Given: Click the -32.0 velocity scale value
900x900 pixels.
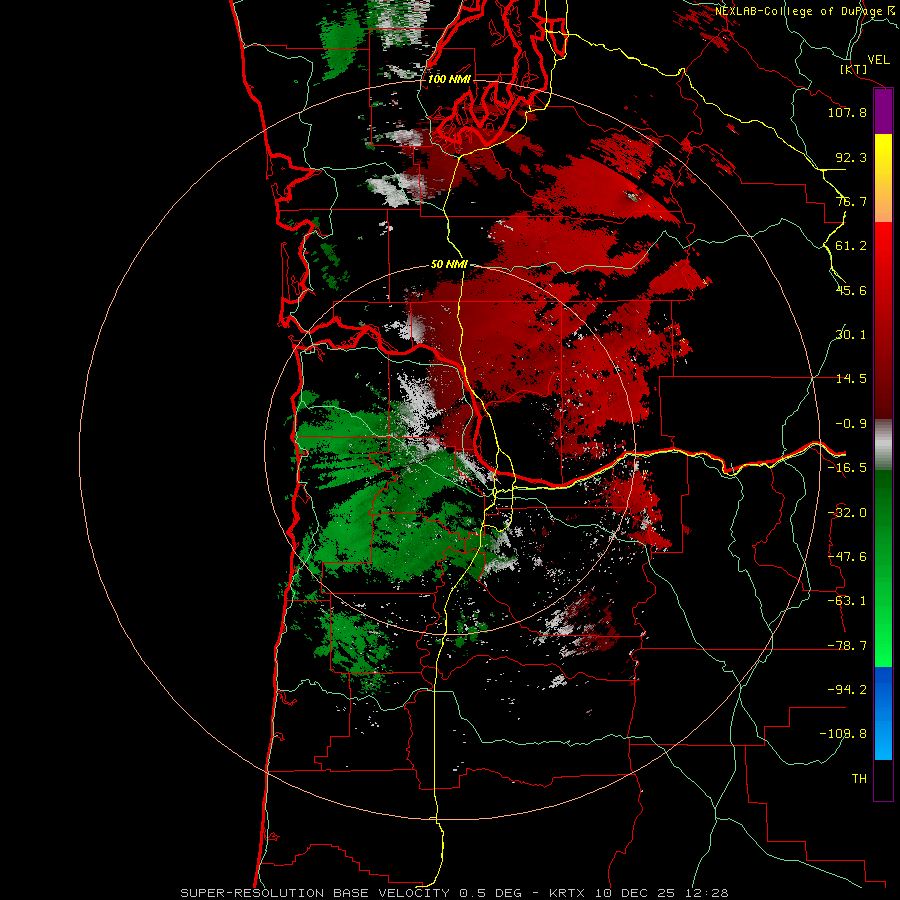Looking at the screenshot, I should point(847,513).
